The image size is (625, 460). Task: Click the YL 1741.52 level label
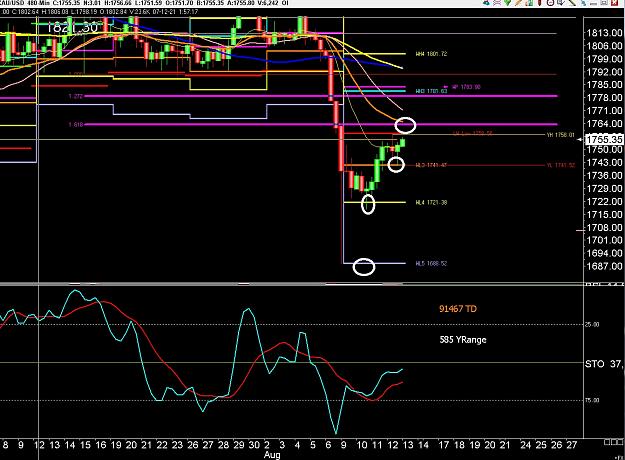pos(560,165)
